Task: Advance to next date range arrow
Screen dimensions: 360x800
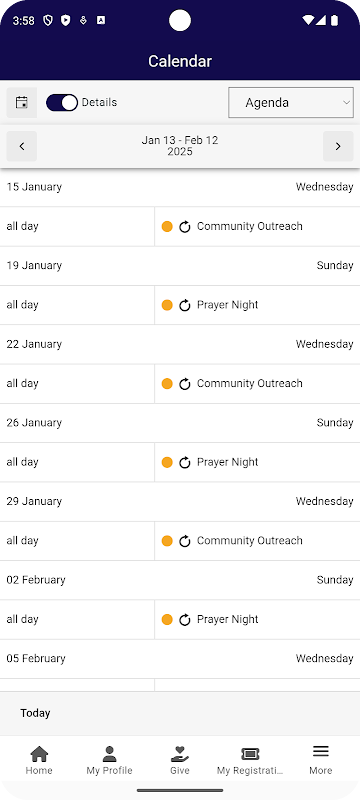Action: (338, 146)
